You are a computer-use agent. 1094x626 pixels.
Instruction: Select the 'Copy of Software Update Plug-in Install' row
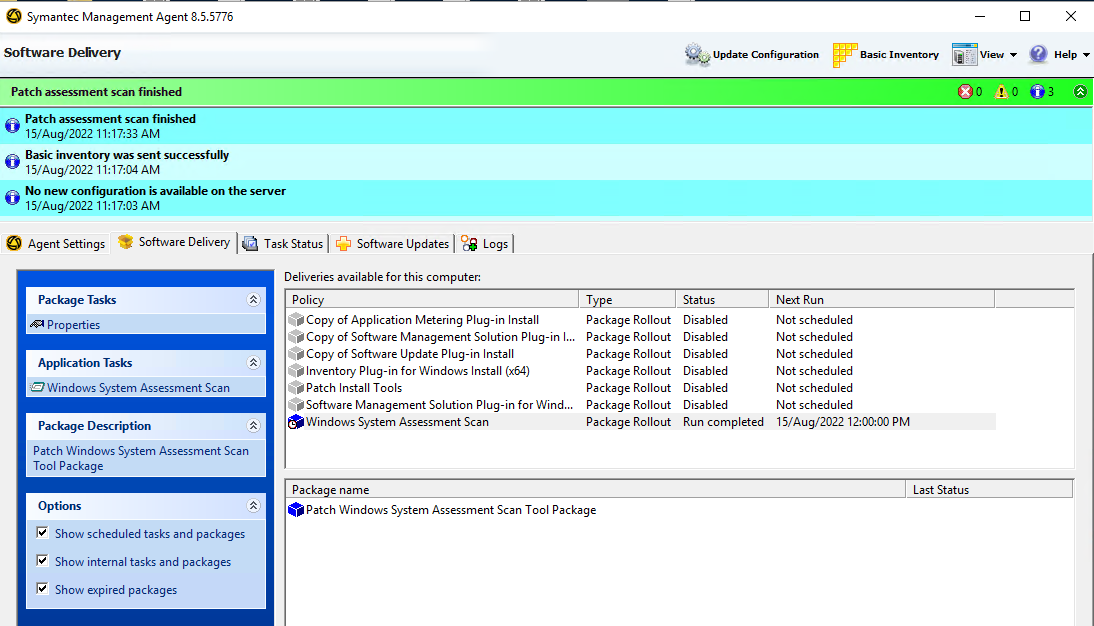pos(641,354)
